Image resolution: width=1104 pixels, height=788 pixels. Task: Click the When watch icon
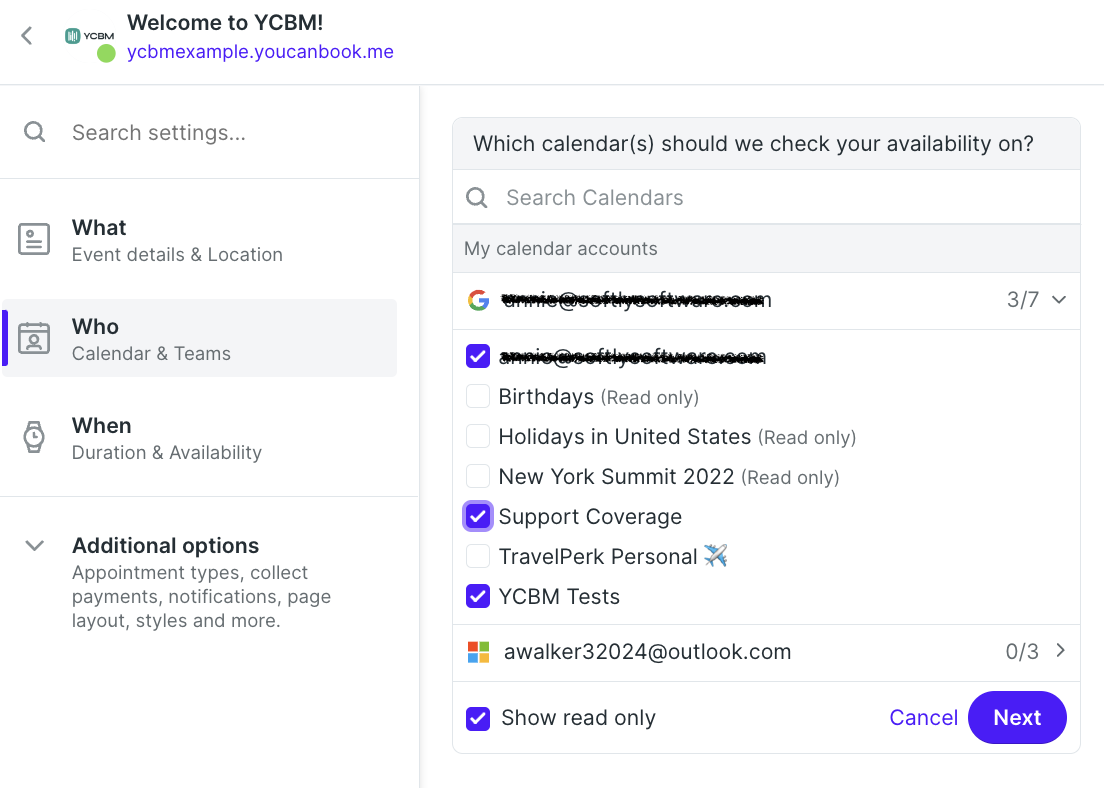[x=34, y=437]
